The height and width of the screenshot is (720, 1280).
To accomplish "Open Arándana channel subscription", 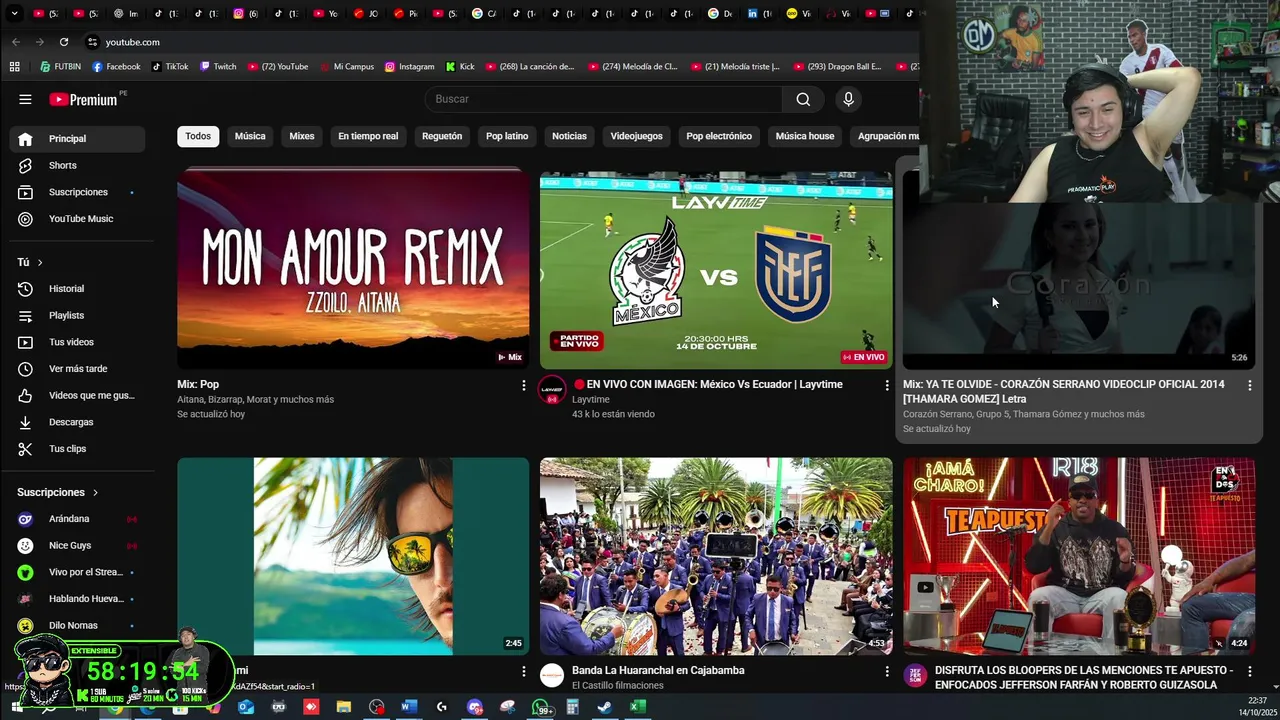I will pos(78,519).
